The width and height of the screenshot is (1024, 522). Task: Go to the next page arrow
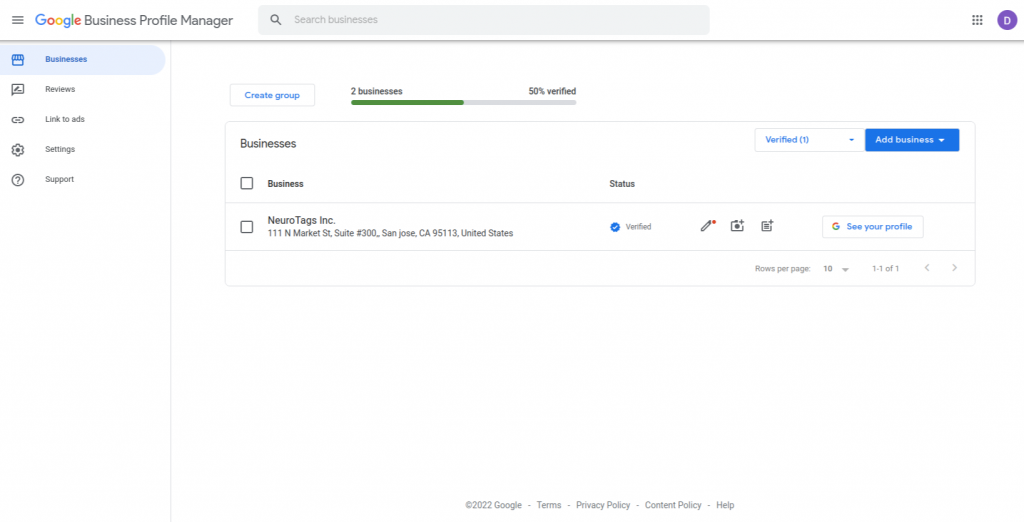click(x=954, y=268)
